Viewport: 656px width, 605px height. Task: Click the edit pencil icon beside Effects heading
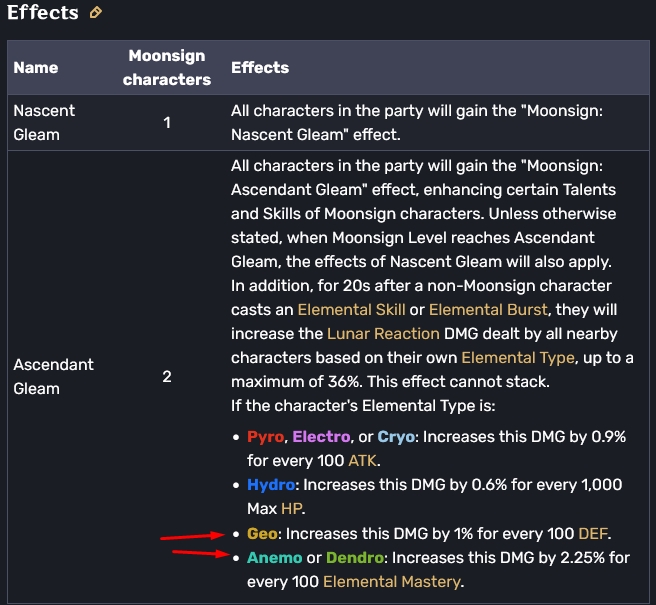[x=96, y=14]
